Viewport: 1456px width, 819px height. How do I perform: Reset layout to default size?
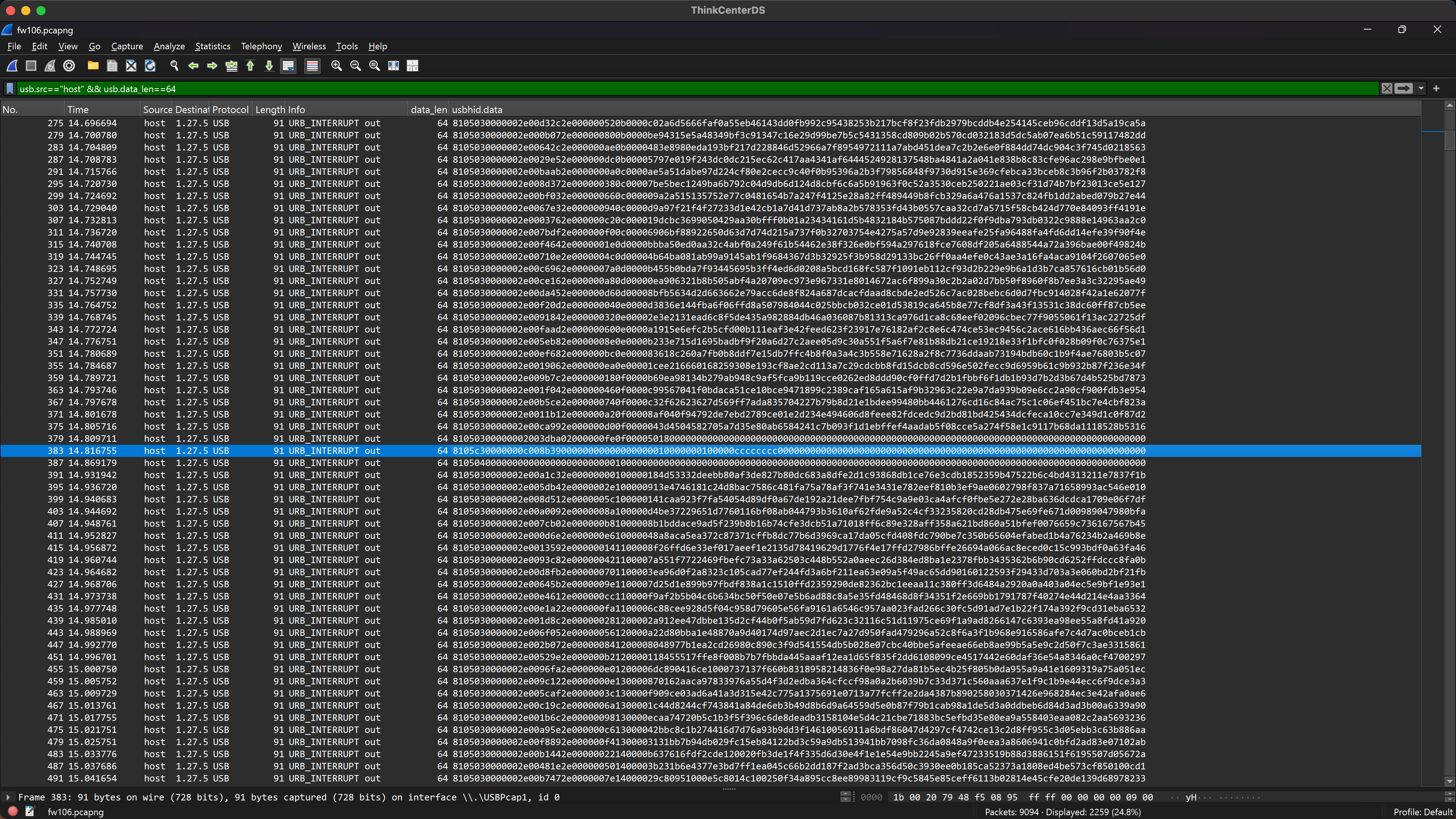[394, 66]
